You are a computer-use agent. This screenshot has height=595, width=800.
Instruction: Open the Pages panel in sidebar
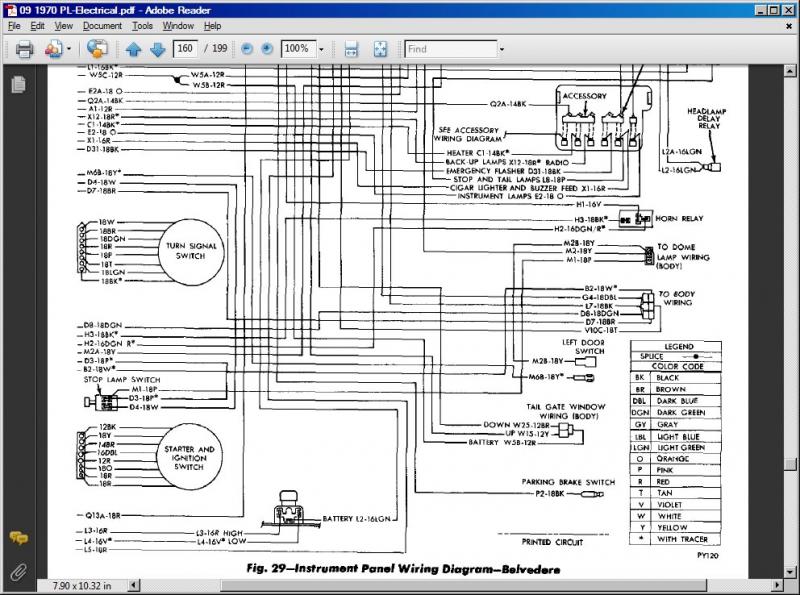tap(18, 84)
